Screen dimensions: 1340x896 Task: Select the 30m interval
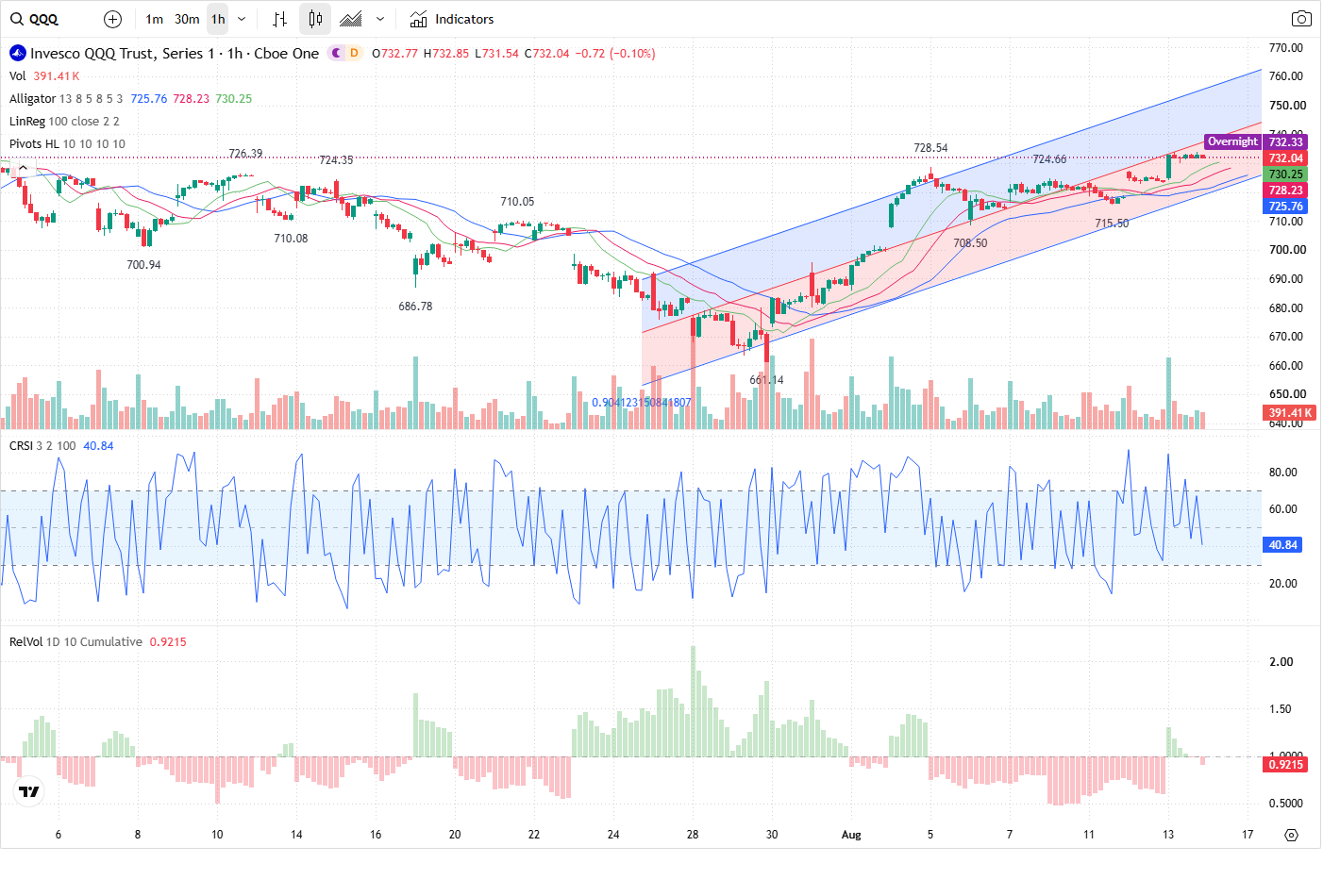tap(187, 19)
